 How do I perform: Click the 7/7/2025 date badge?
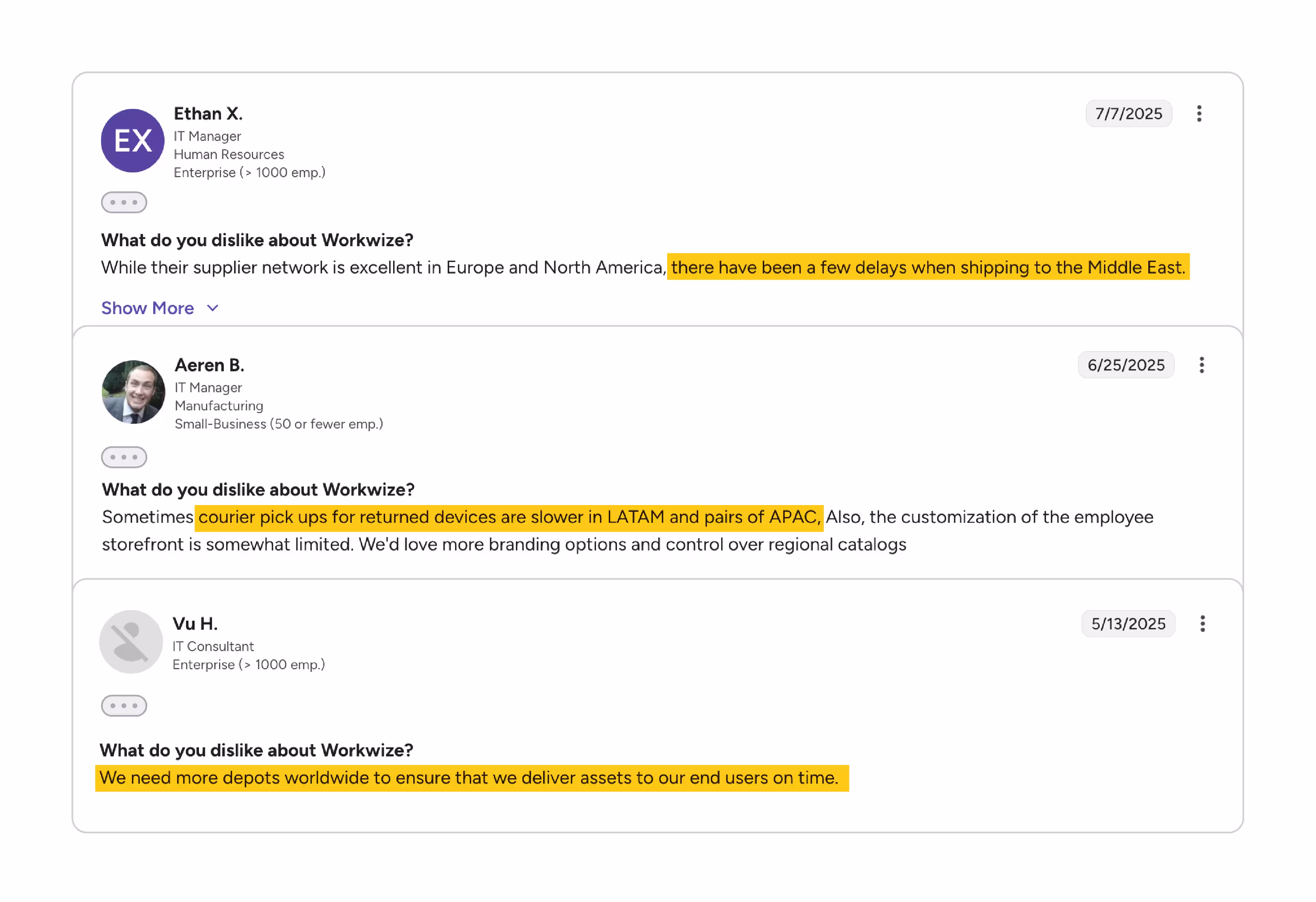(1128, 114)
